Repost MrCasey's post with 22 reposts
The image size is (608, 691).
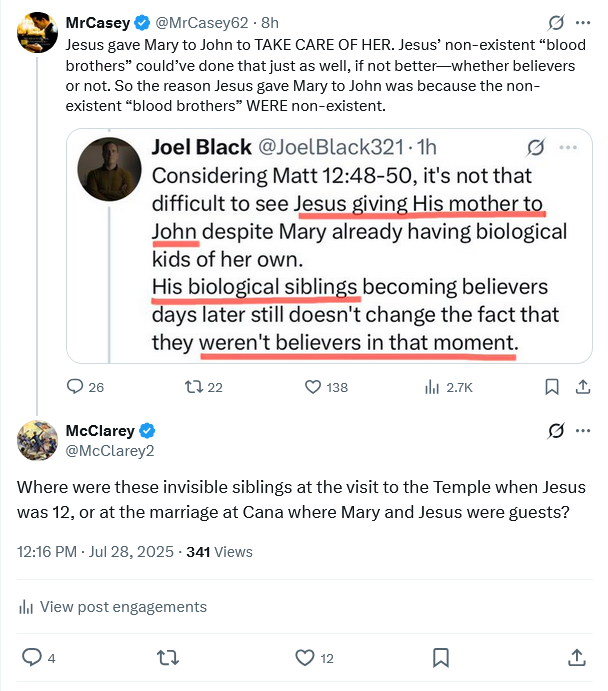(190, 387)
